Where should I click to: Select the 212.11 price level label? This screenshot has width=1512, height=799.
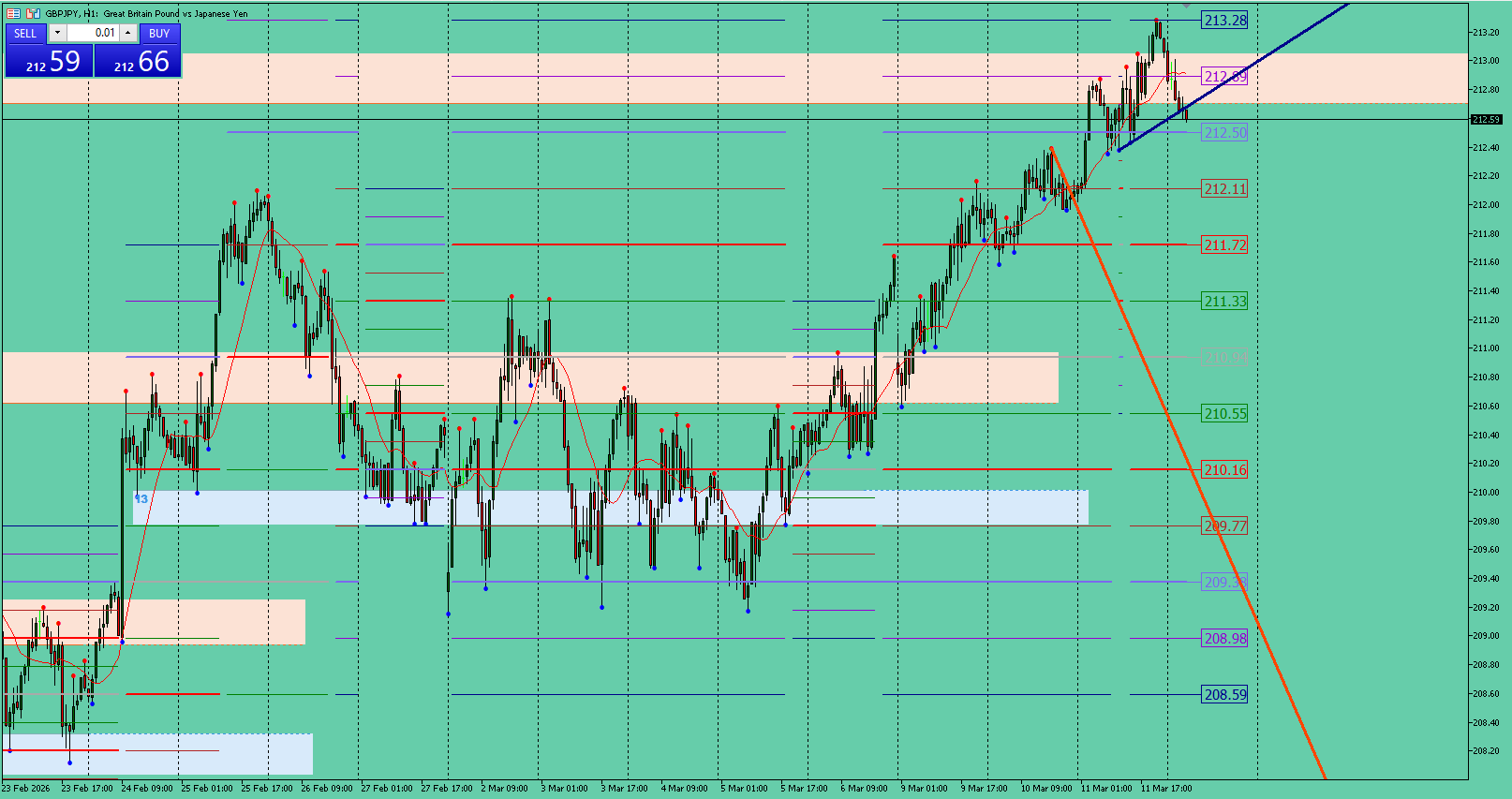click(x=1225, y=189)
